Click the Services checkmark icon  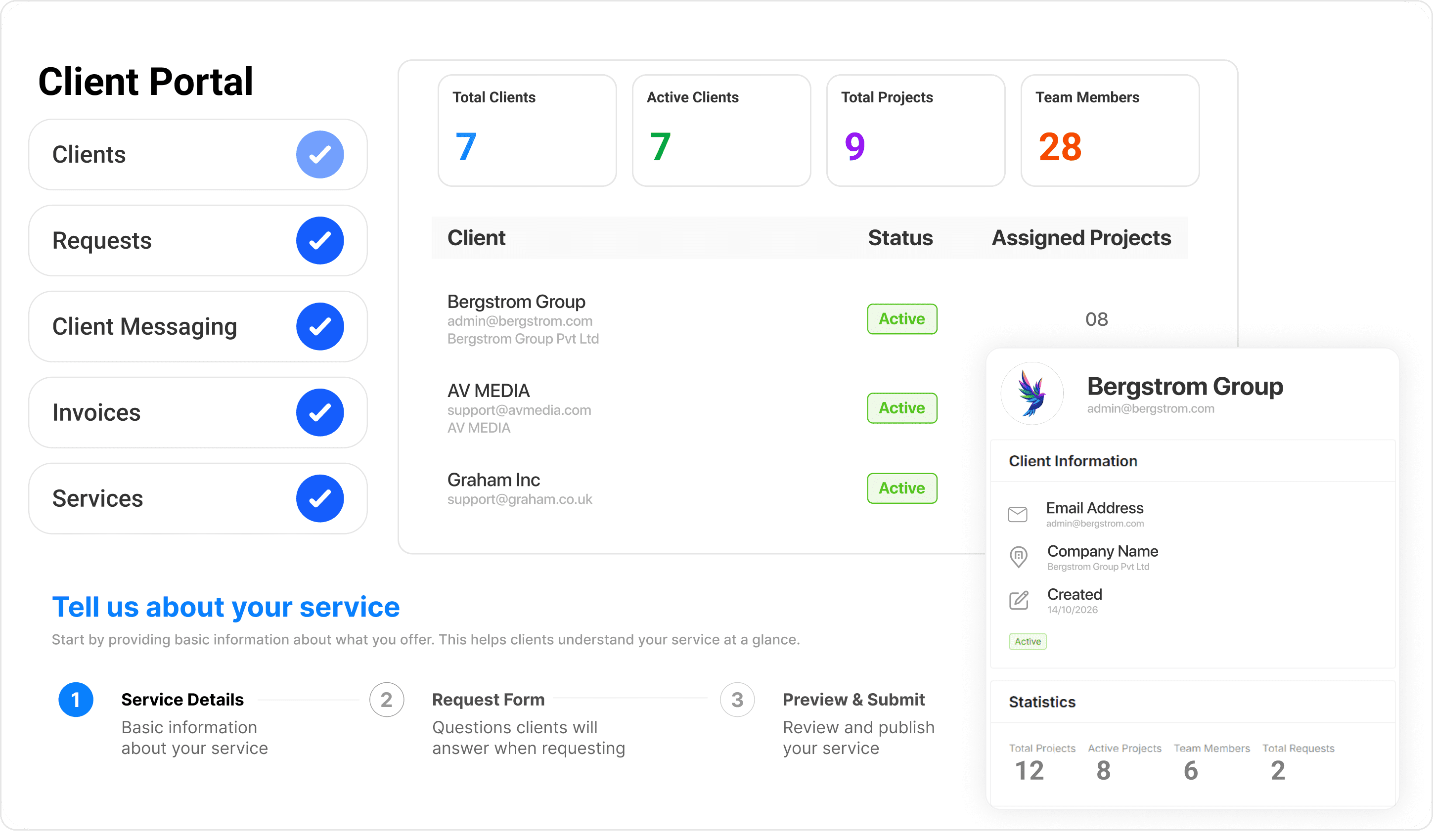(x=319, y=498)
